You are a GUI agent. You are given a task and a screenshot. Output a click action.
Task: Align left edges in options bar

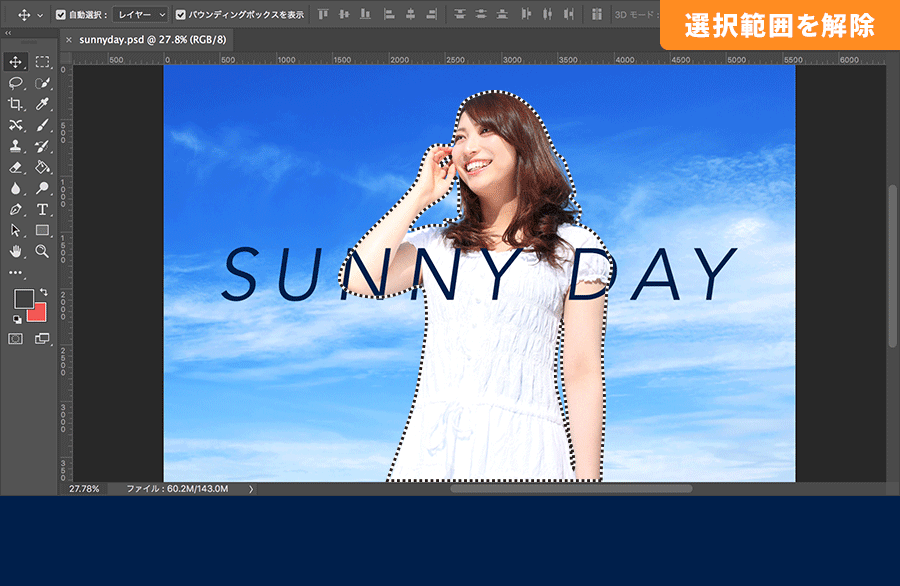389,14
